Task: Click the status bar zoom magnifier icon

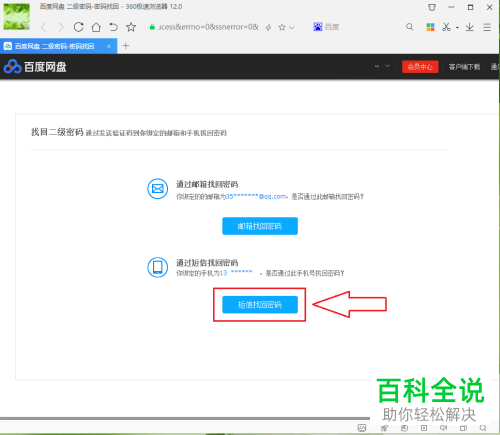Action: pyautogui.click(x=483, y=428)
